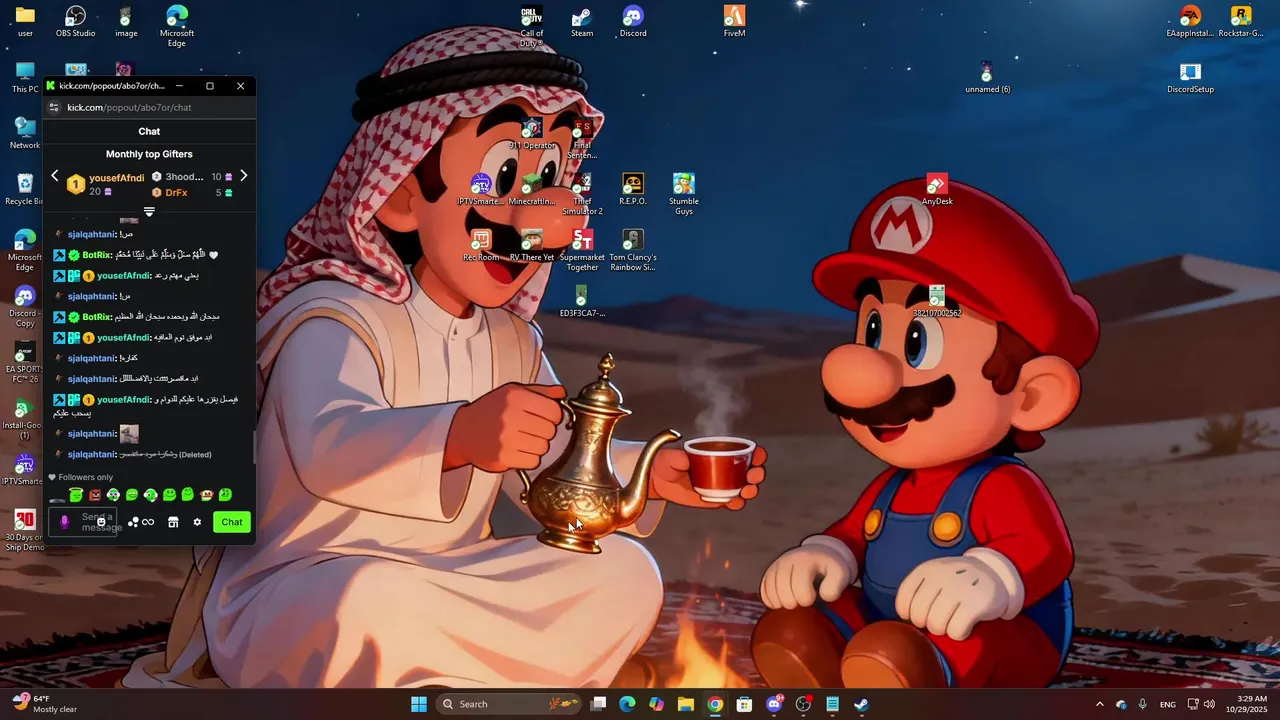Open the Steam desktop shortcut
Viewport: 1280px width, 720px height.
point(582,21)
